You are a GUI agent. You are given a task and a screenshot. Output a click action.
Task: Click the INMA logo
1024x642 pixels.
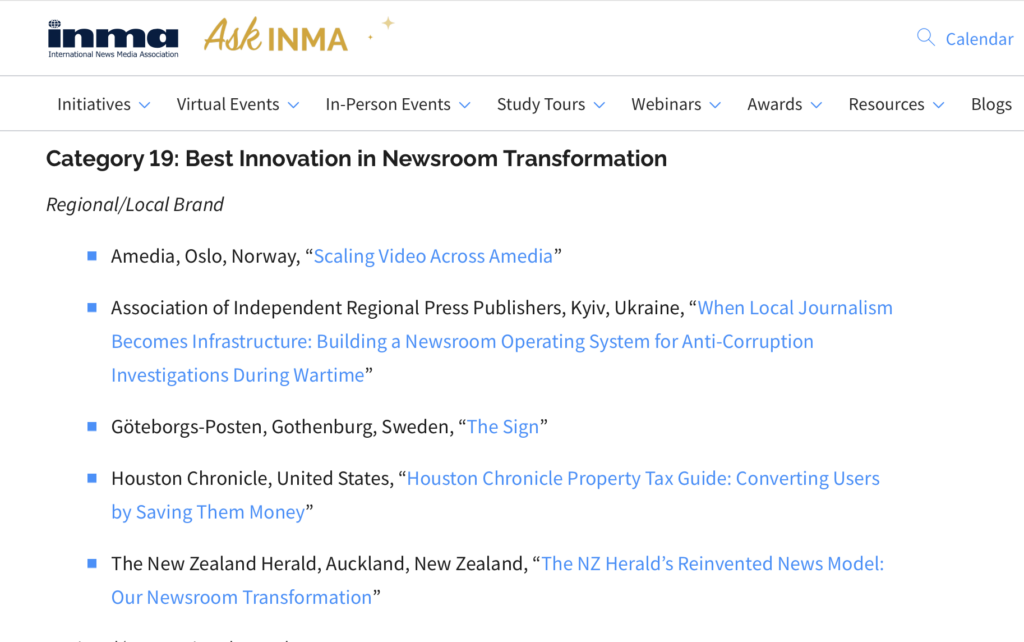pos(112,38)
